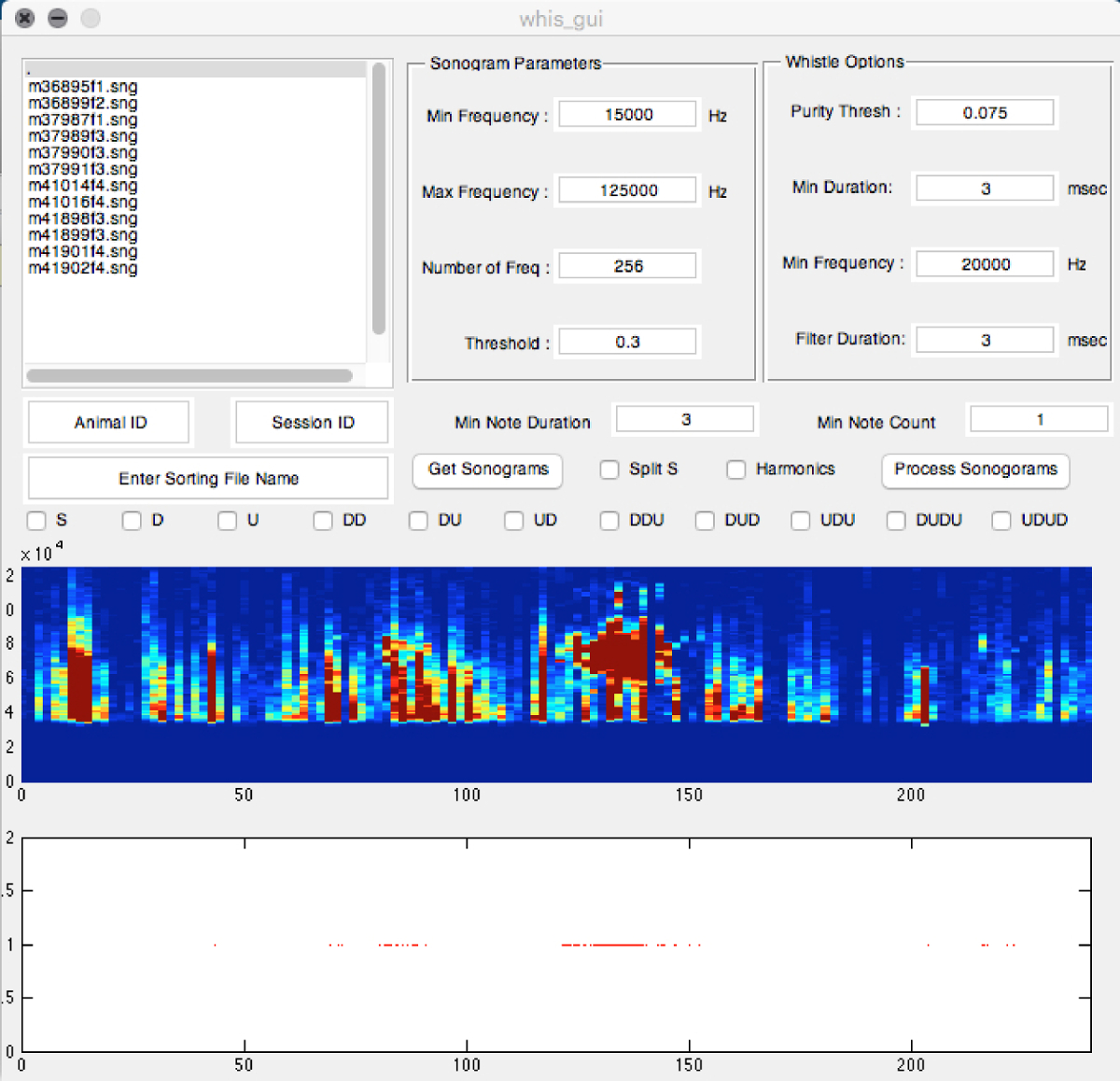Click the Sonogram Min Frequency field

[x=627, y=115]
